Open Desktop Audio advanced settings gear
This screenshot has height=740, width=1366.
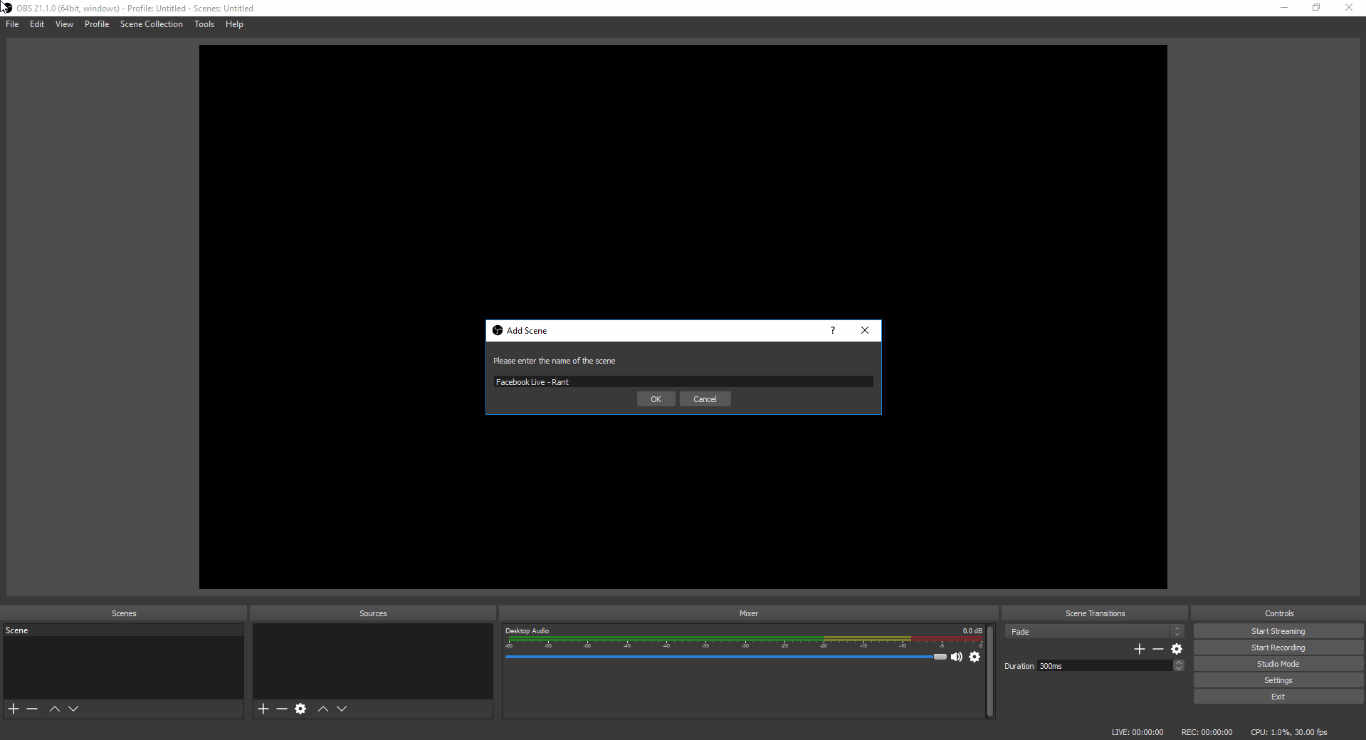[975, 657]
